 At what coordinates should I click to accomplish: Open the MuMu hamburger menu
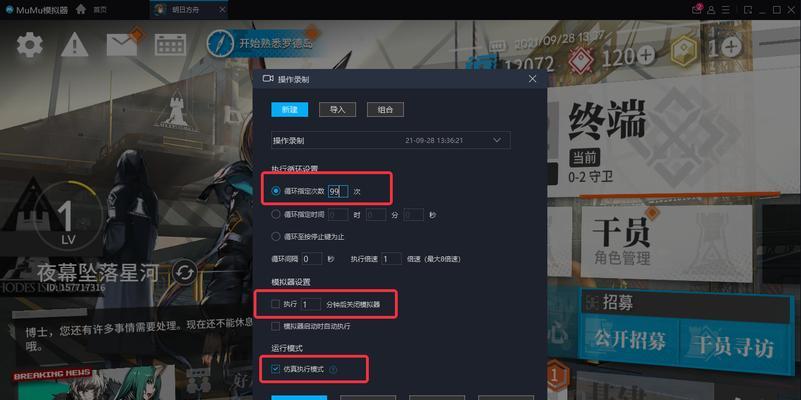coord(726,10)
